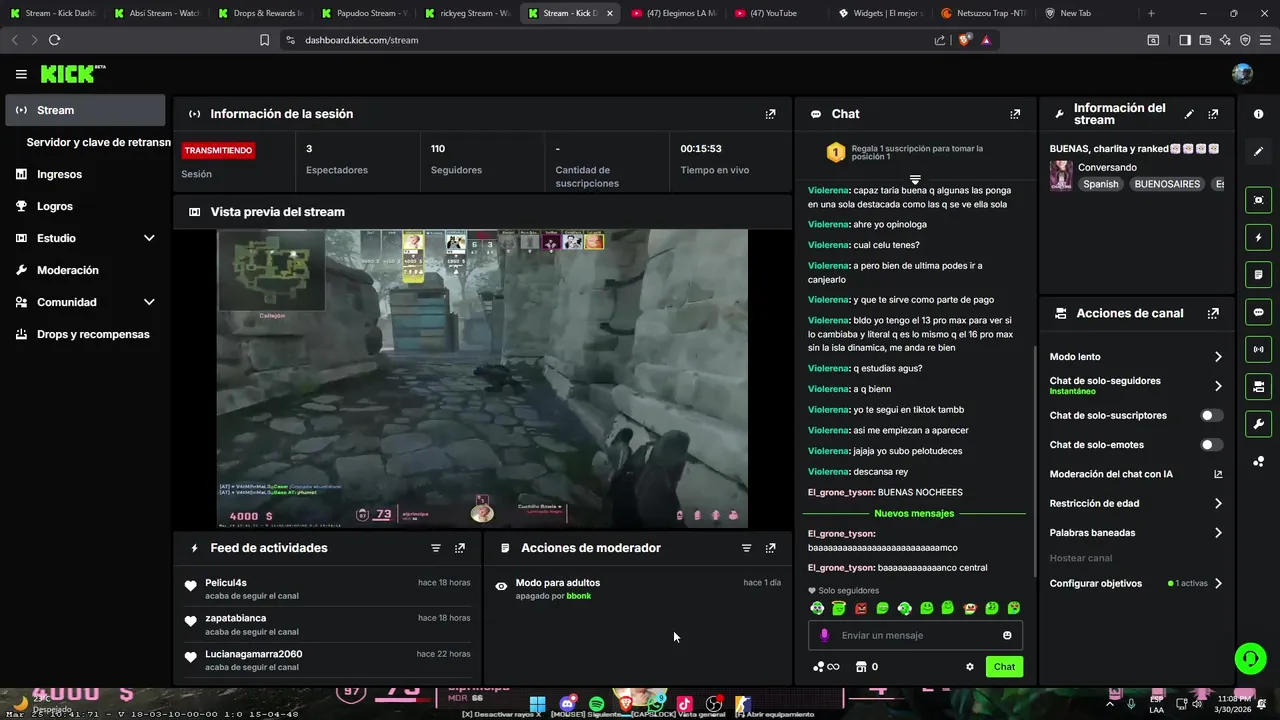Toggle the broadcast session info widget in the right sidebar
Viewport: 1280px width, 720px height.
(x=1258, y=349)
